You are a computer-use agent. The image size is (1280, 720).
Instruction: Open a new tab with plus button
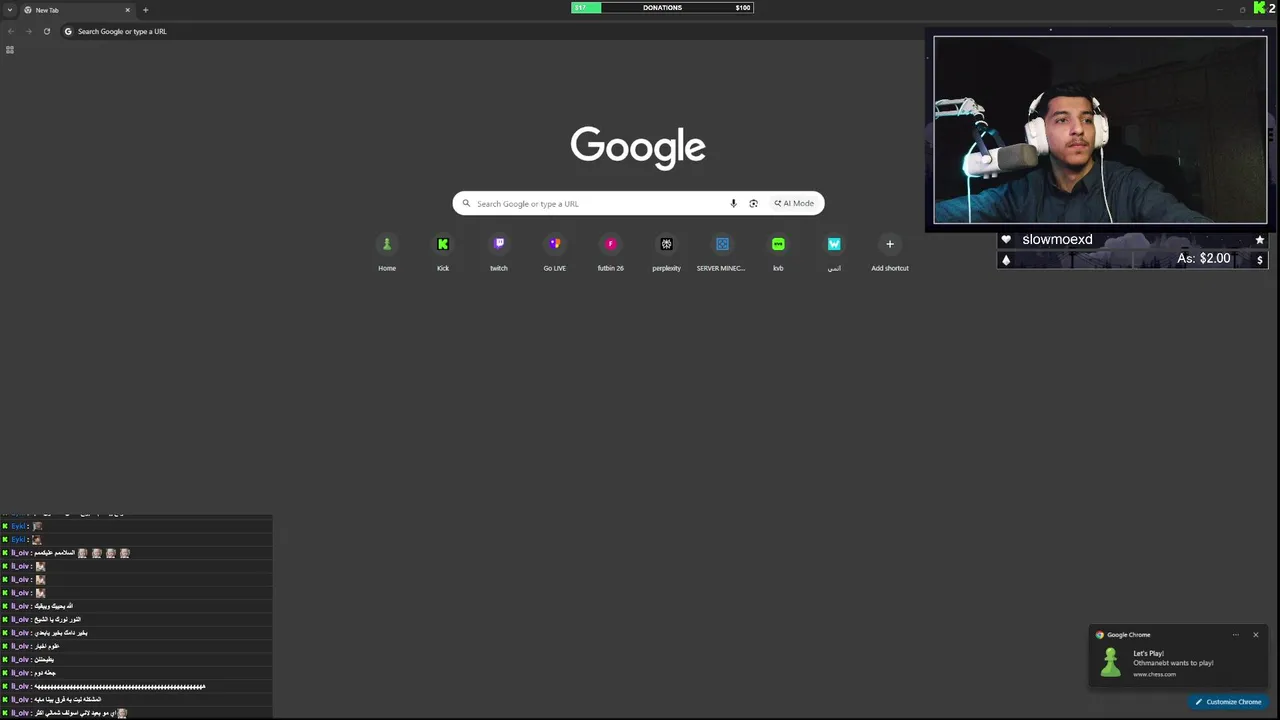(145, 10)
